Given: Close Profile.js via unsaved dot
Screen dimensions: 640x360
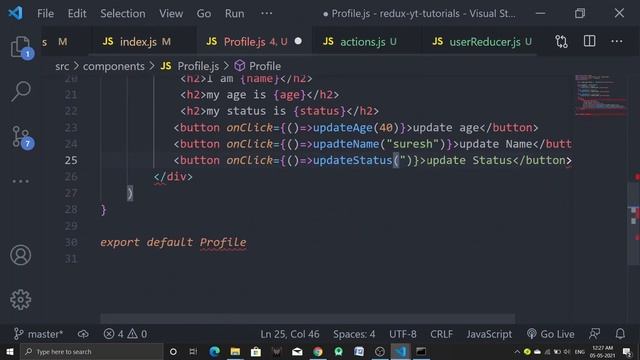Looking at the screenshot, I should tap(298, 41).
